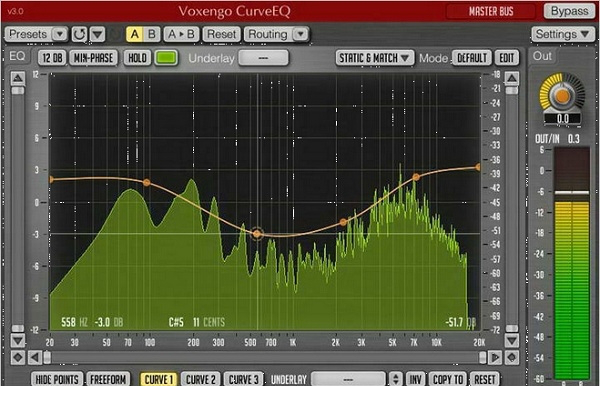Click the C#5 note readout
600x401 pixels.
pyautogui.click(x=176, y=322)
